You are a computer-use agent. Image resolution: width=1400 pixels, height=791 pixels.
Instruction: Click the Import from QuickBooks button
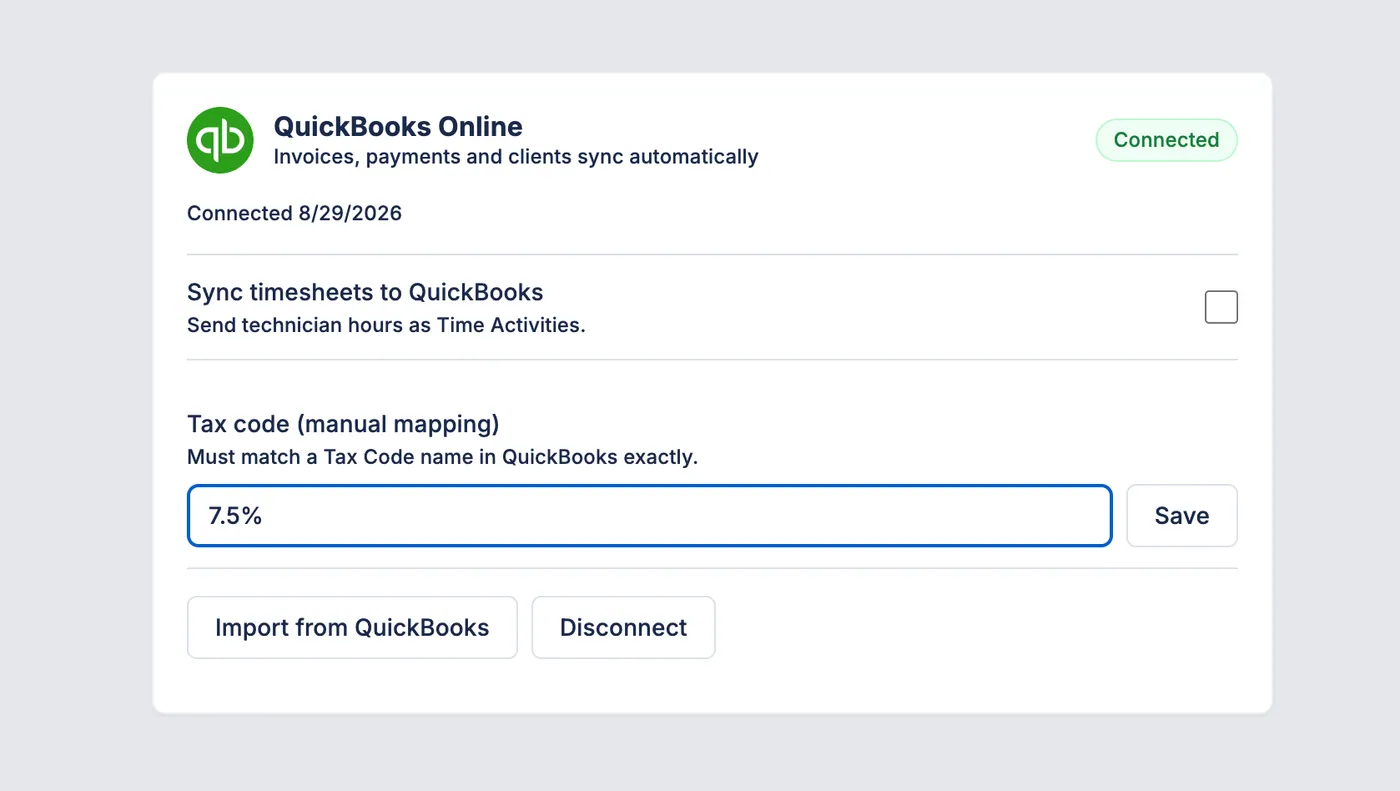pos(352,628)
